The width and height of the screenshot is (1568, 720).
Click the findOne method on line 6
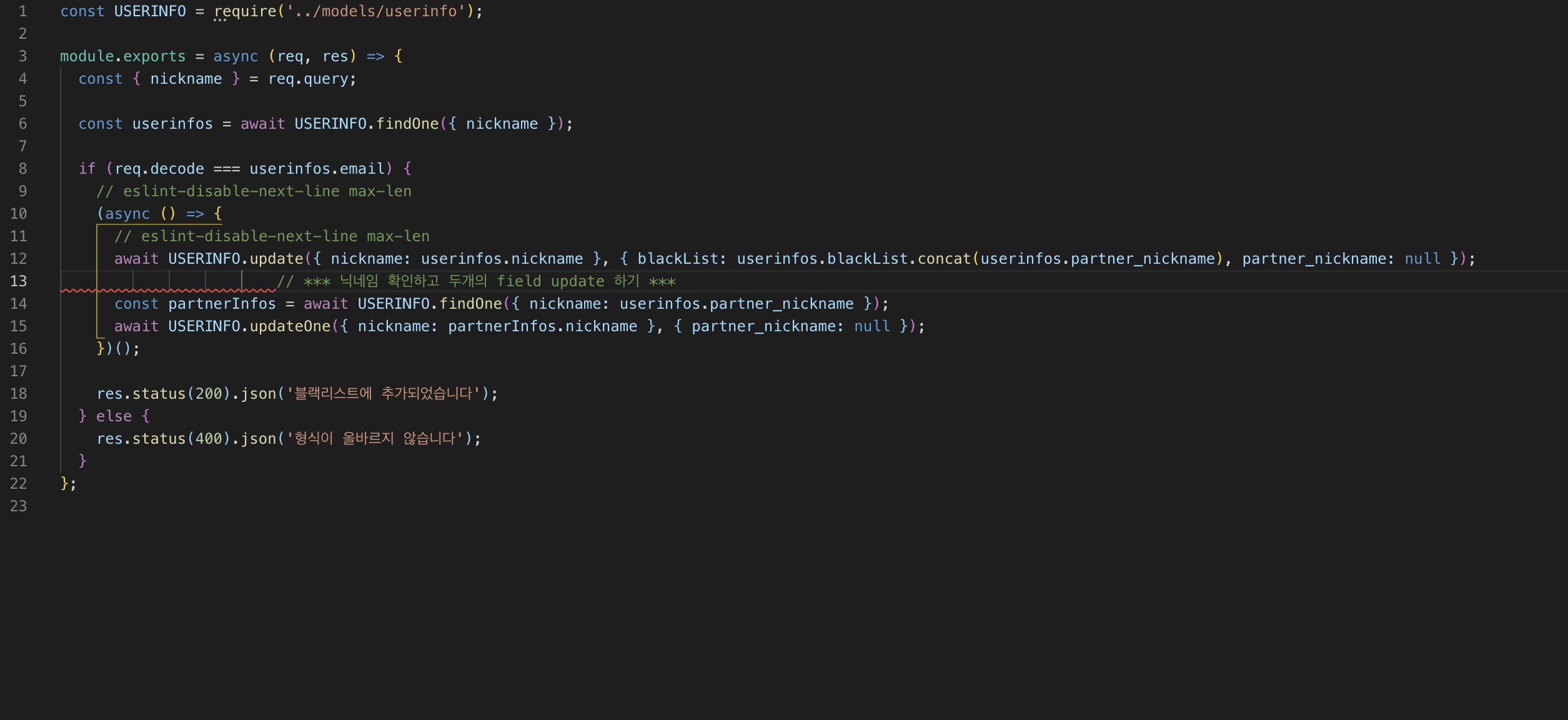[407, 124]
